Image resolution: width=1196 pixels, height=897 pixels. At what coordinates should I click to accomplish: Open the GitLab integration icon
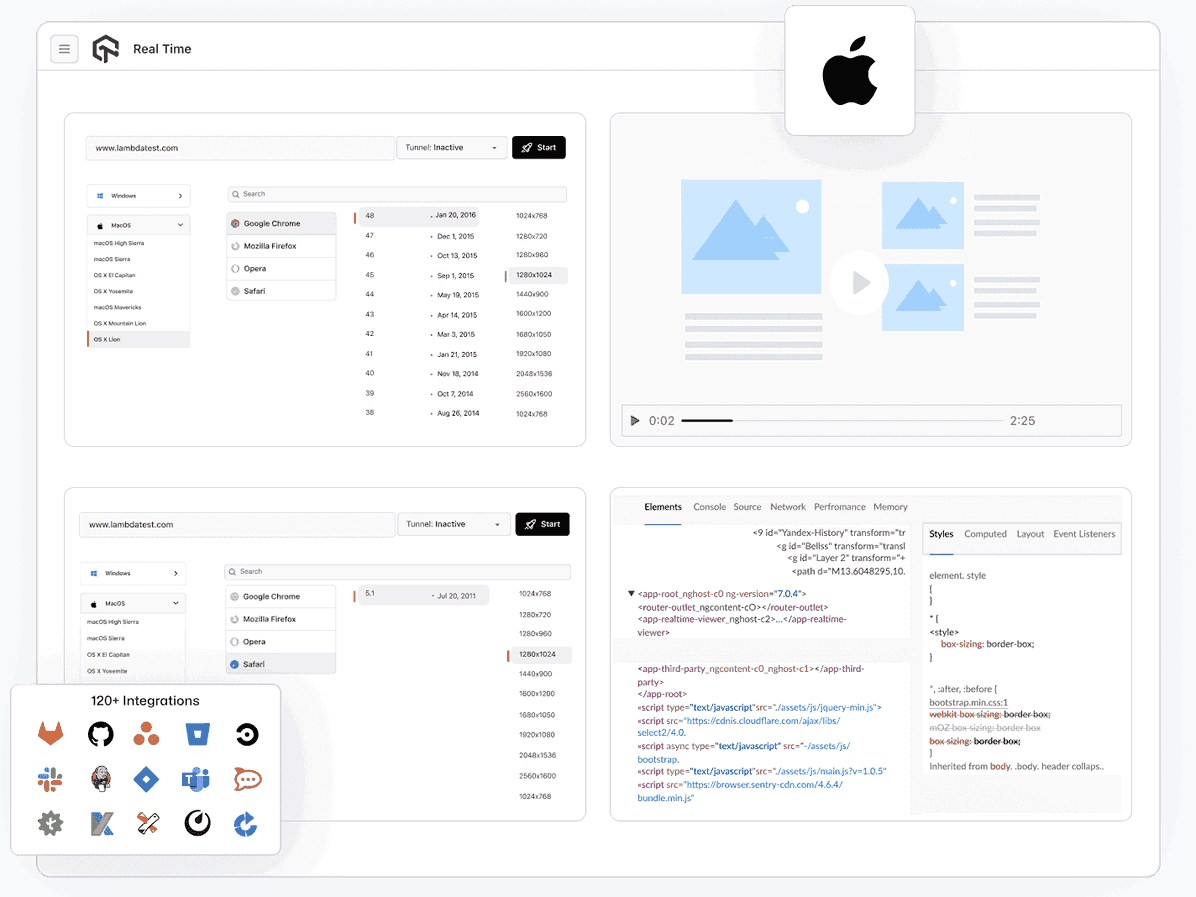pyautogui.click(x=50, y=733)
